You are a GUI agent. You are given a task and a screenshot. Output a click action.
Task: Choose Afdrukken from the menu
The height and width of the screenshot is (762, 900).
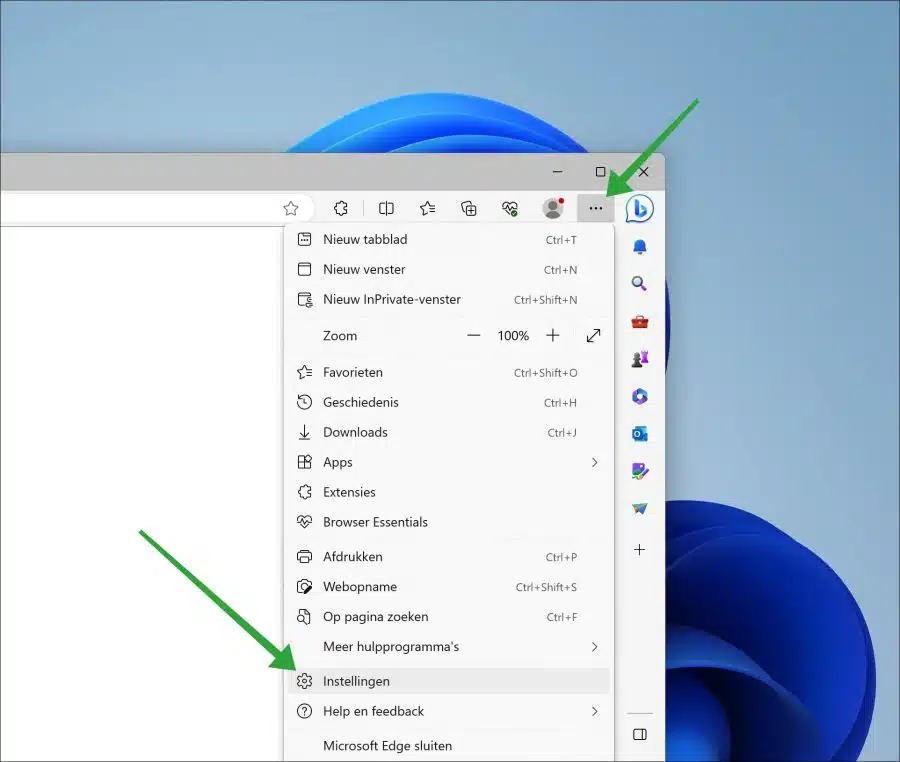(x=449, y=557)
